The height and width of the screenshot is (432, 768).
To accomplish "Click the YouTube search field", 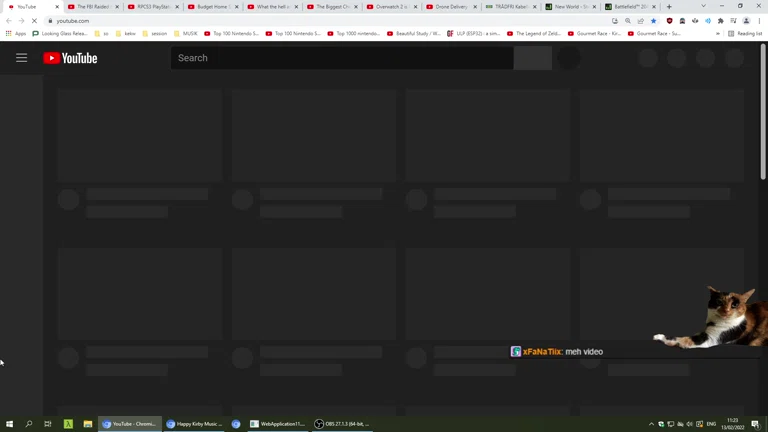I will pyautogui.click(x=342, y=58).
